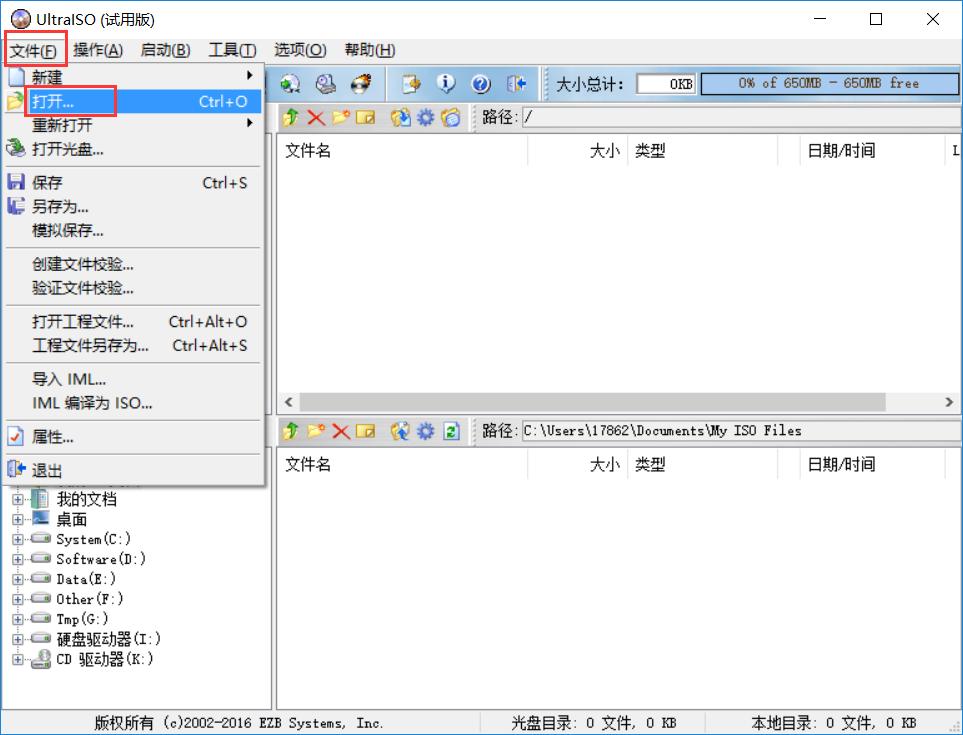Screen dimensions: 963x735
Task: Expand the CD 驱动器(K:) drive node
Action: [x=20, y=659]
